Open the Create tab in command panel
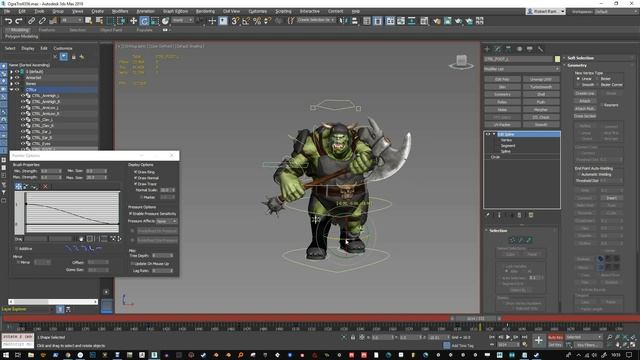Screen dimensions: 640x360 tap(487, 49)
